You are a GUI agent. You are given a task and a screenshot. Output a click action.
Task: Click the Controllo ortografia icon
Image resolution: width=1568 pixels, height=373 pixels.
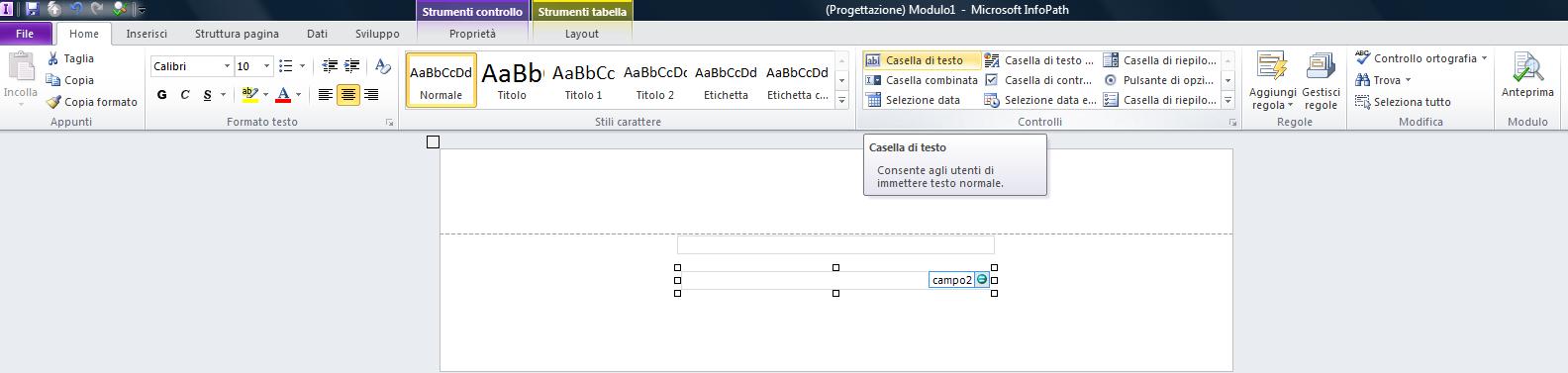pyautogui.click(x=1363, y=58)
